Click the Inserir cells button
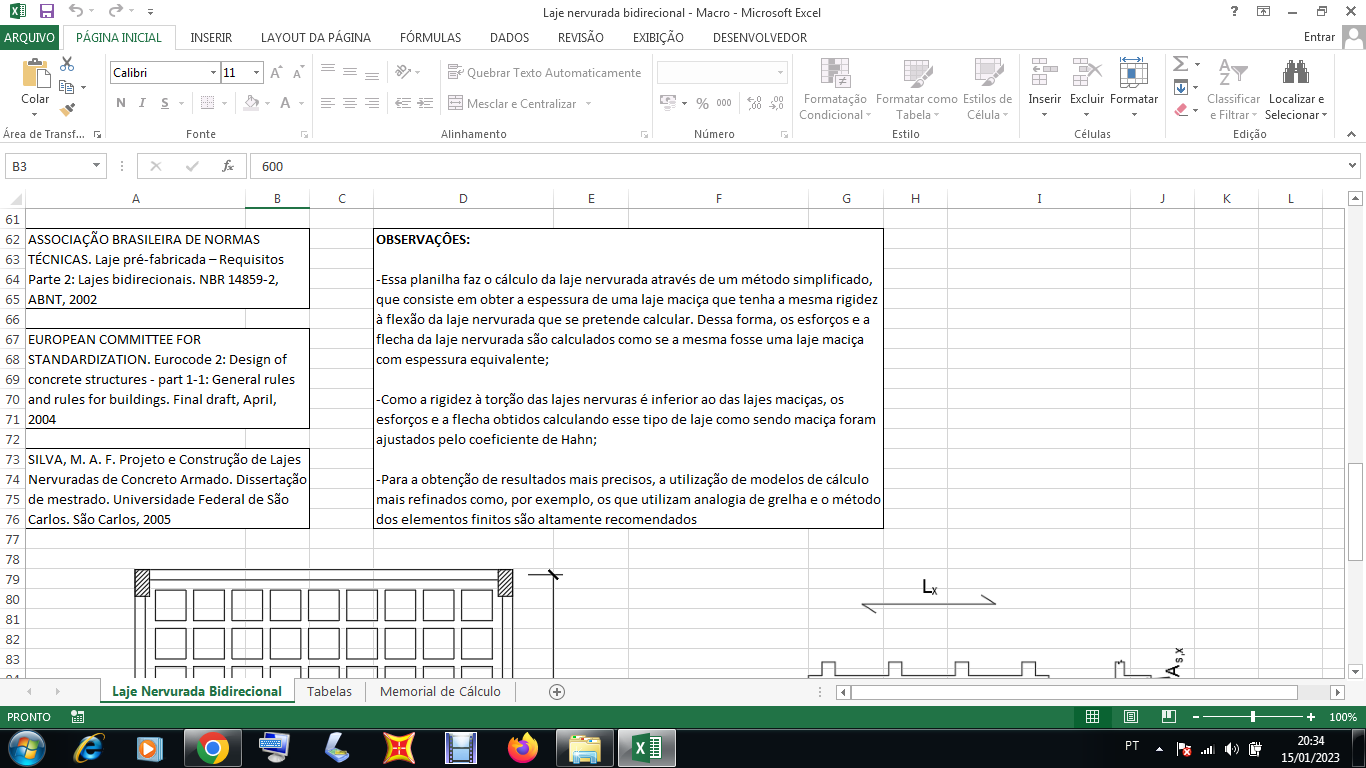The width and height of the screenshot is (1366, 768). pos(1045,89)
